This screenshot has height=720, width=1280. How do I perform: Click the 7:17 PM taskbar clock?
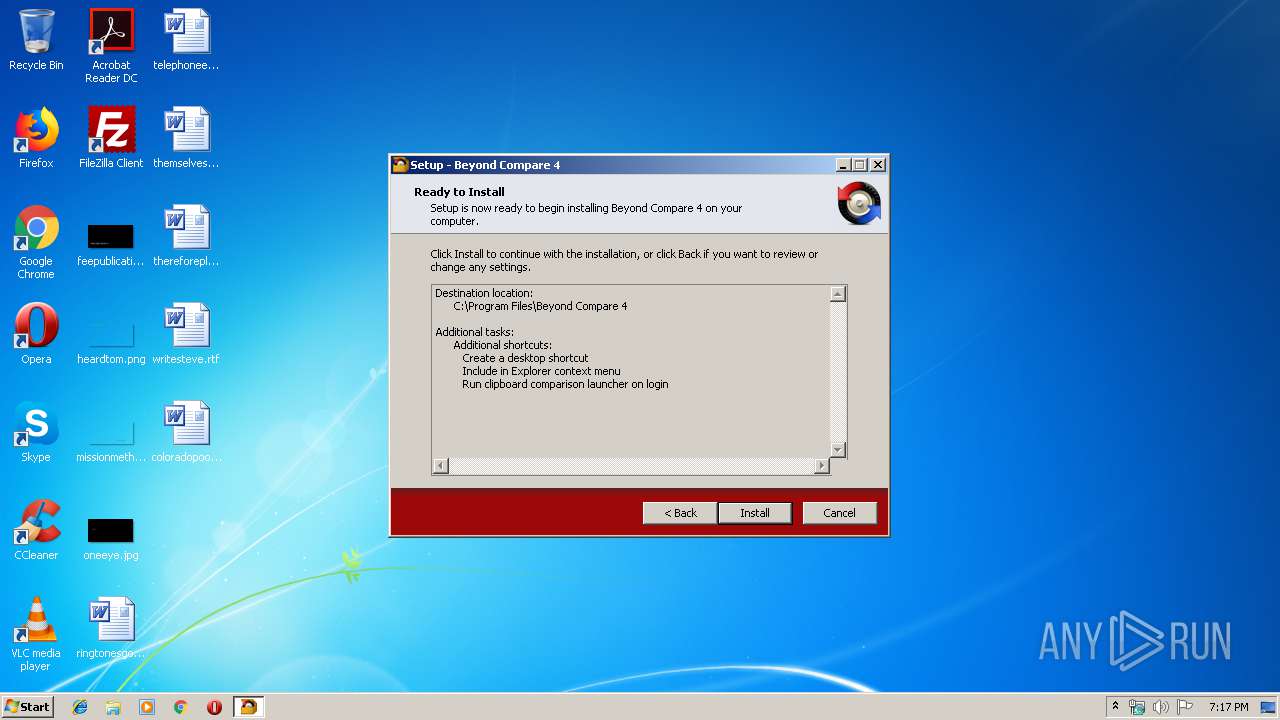(1228, 707)
